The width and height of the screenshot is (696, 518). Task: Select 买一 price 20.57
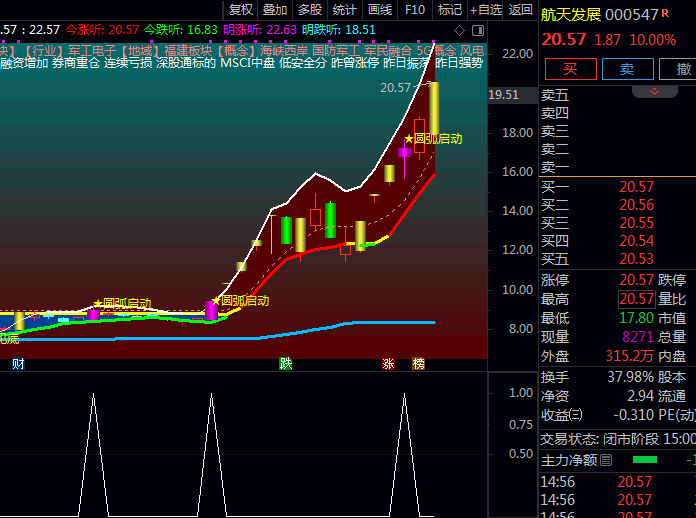point(637,187)
